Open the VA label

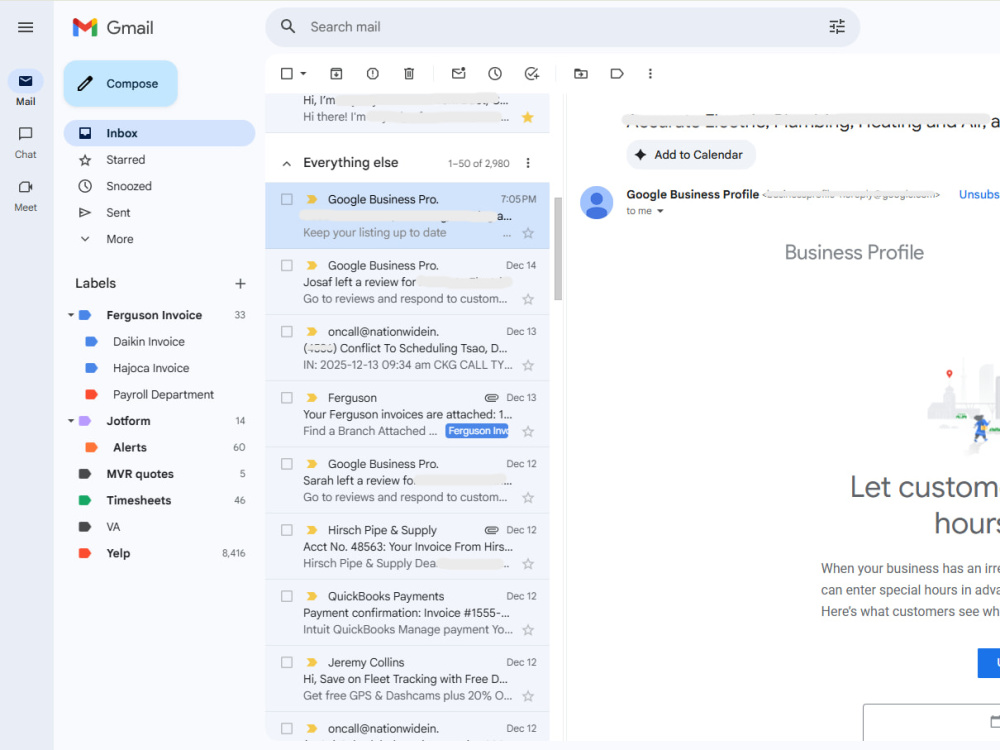159,527
